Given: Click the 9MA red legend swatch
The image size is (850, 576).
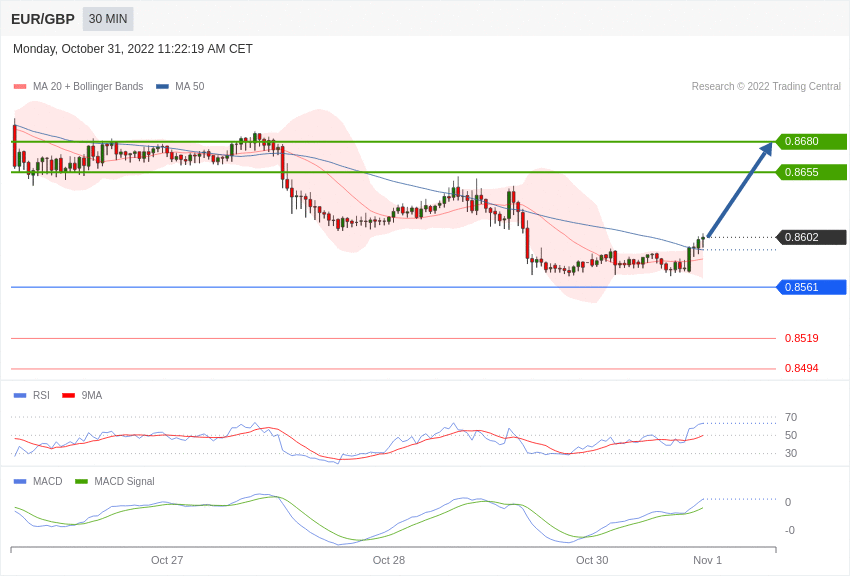Looking at the screenshot, I should (69, 396).
